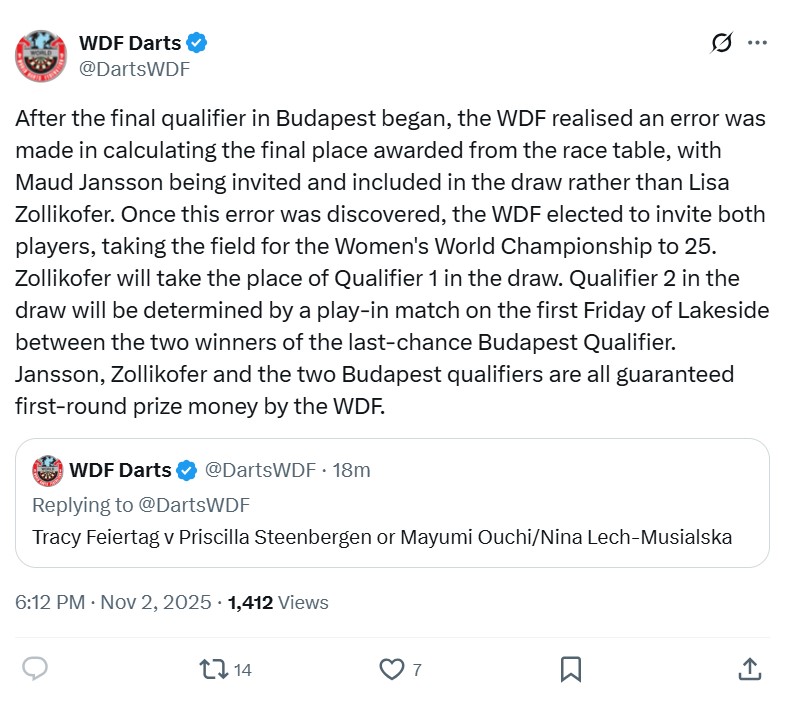Click the 6:12 PM Nov 2, 2025 timestamp
Image resolution: width=785 pixels, height=713 pixels.
click(x=113, y=602)
